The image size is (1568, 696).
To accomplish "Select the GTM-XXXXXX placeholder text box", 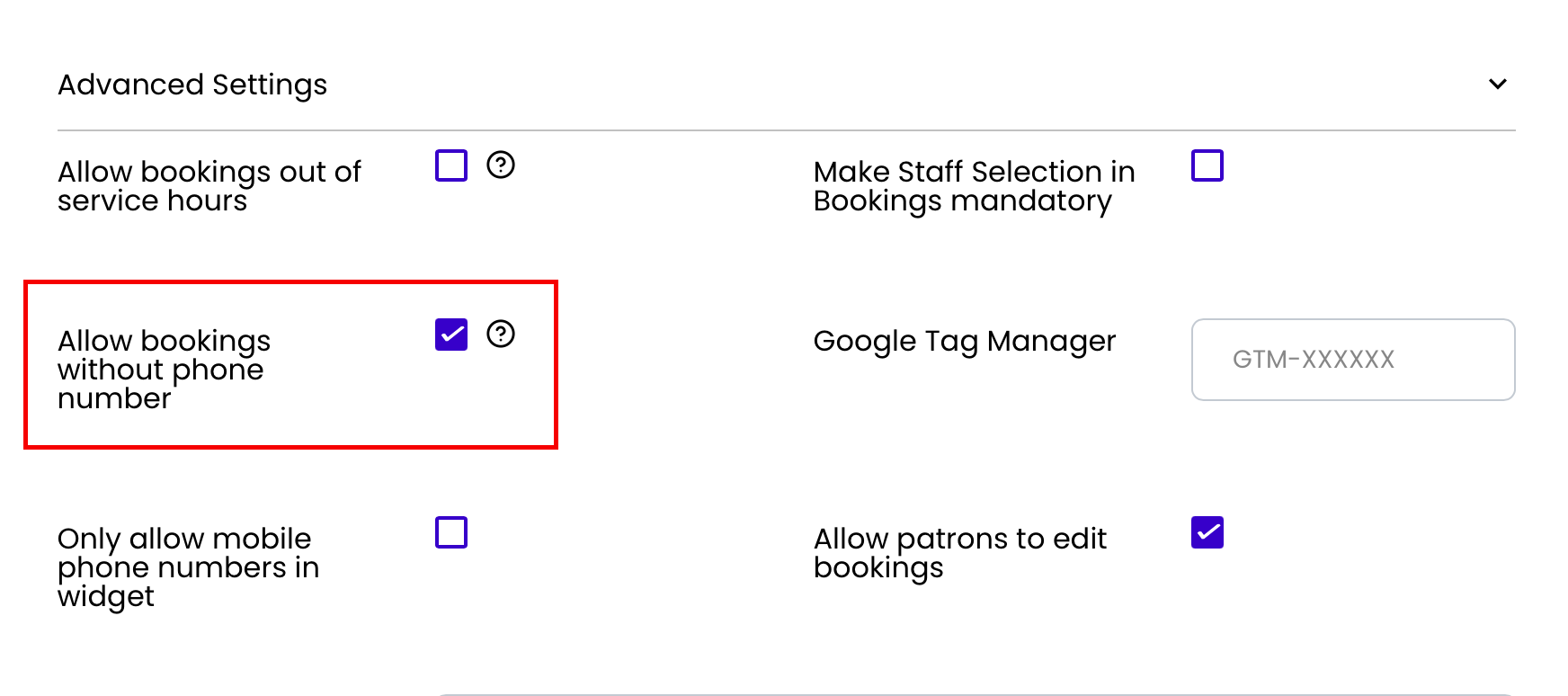I will [x=1352, y=360].
